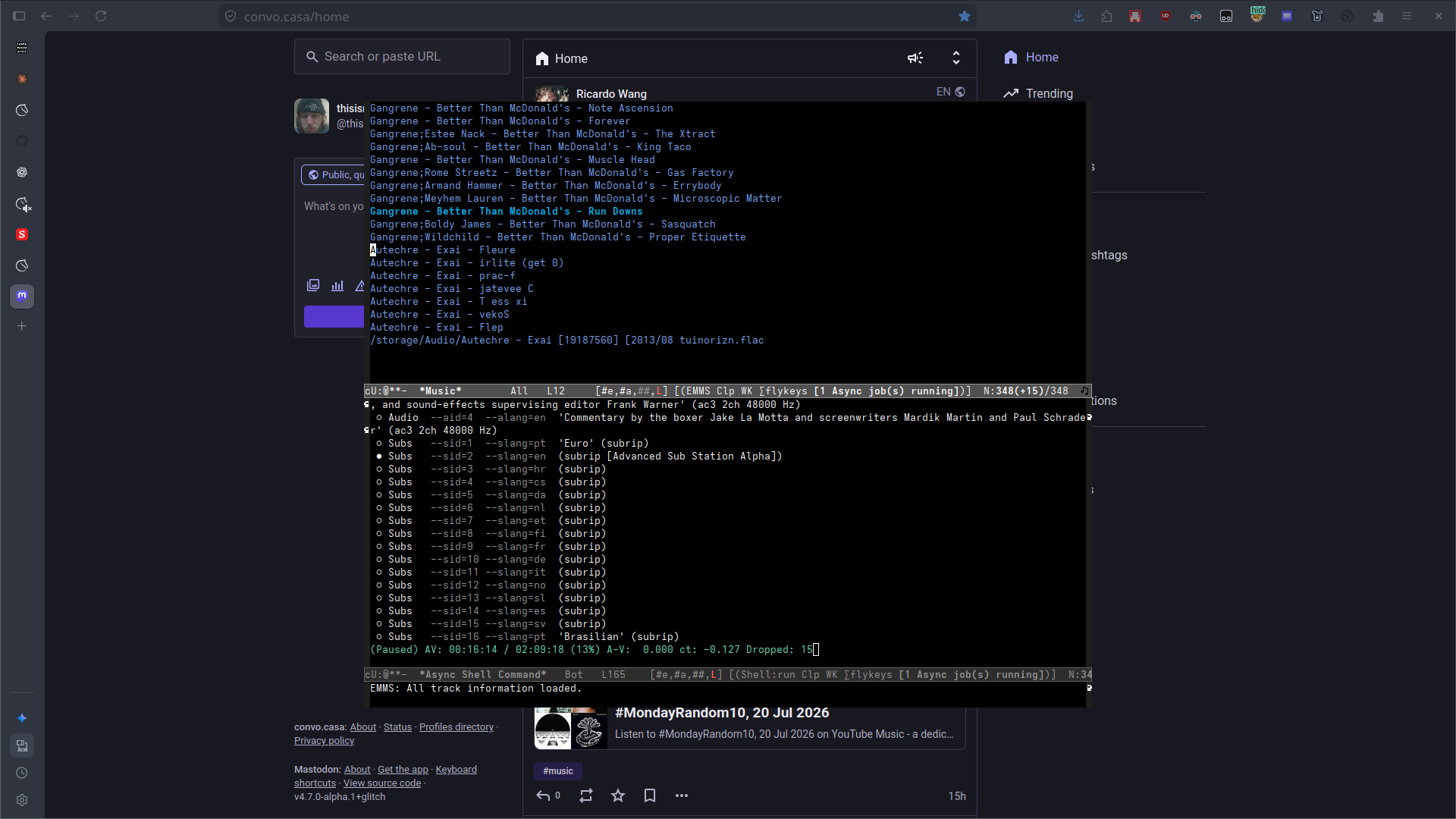
Task: Open the orange starburst pinned tab in sidebar
Action: pyautogui.click(x=22, y=79)
